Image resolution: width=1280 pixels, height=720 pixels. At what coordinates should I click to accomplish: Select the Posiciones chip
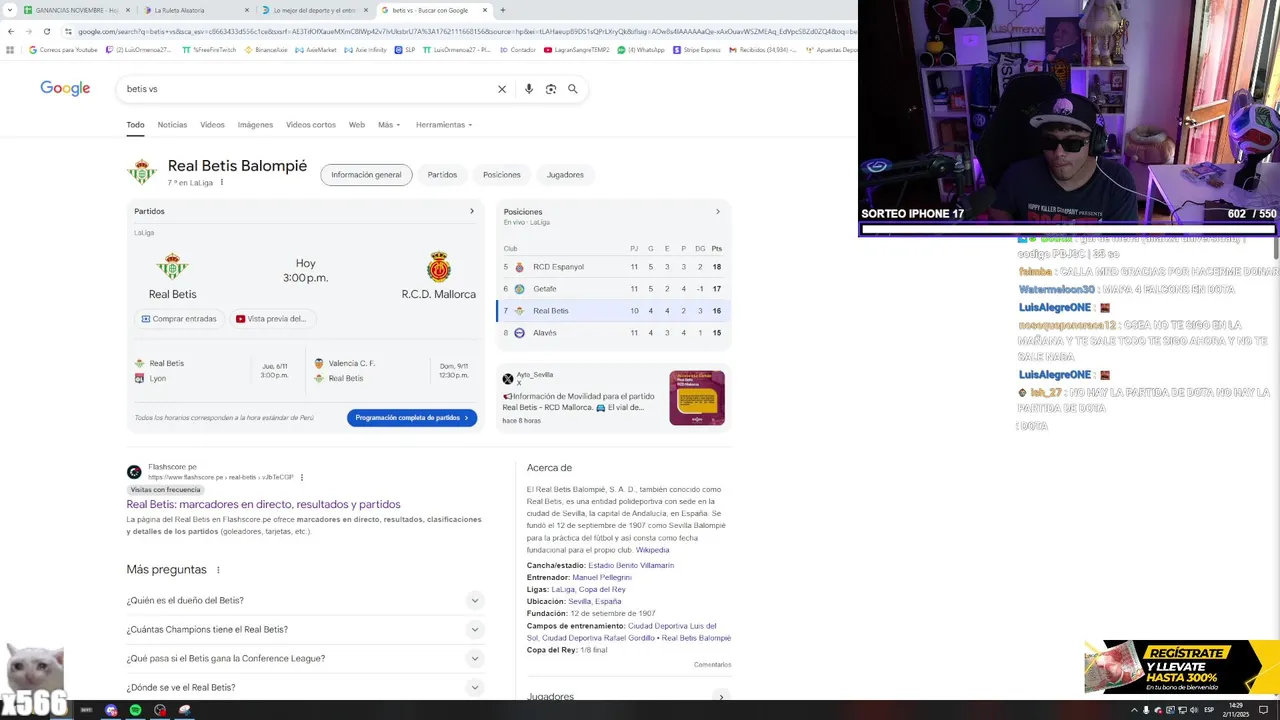(502, 174)
